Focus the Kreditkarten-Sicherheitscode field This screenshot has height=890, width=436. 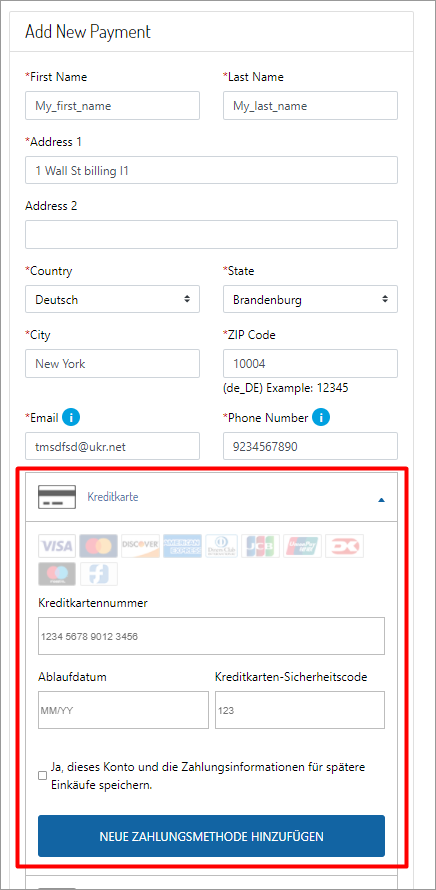[300, 710]
